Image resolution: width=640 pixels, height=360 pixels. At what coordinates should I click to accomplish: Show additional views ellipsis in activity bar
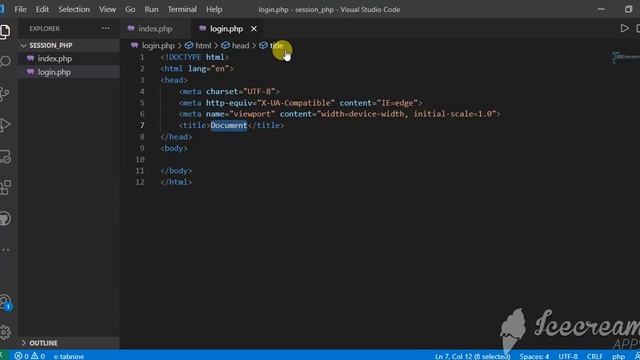(5, 249)
